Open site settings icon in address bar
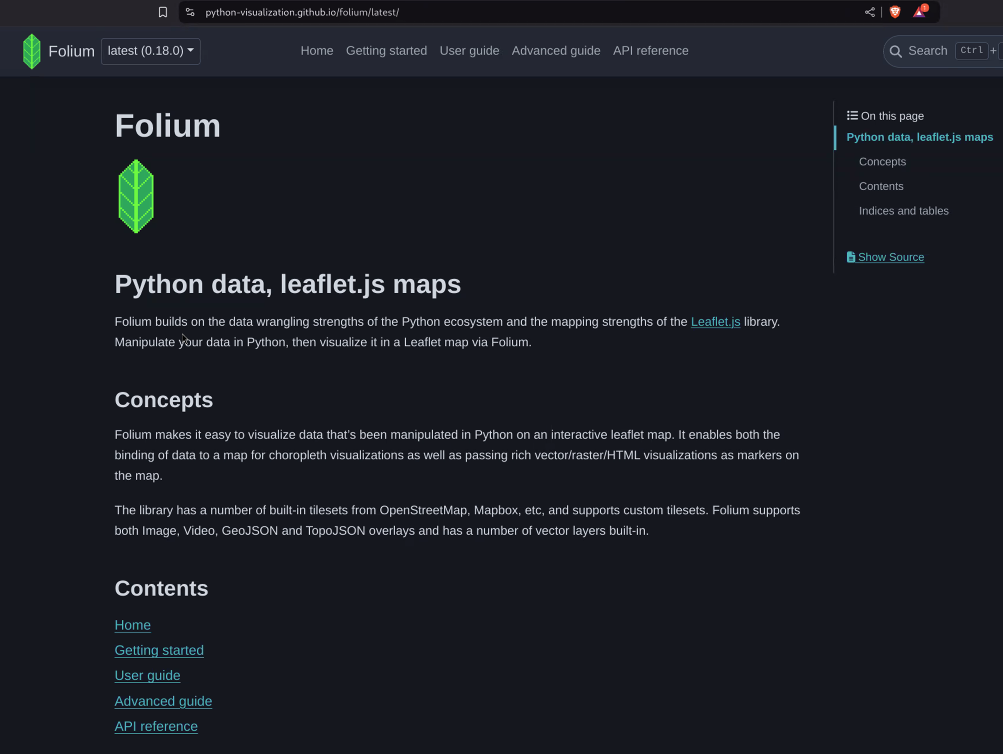Viewport: 1003px width, 754px height. point(190,12)
